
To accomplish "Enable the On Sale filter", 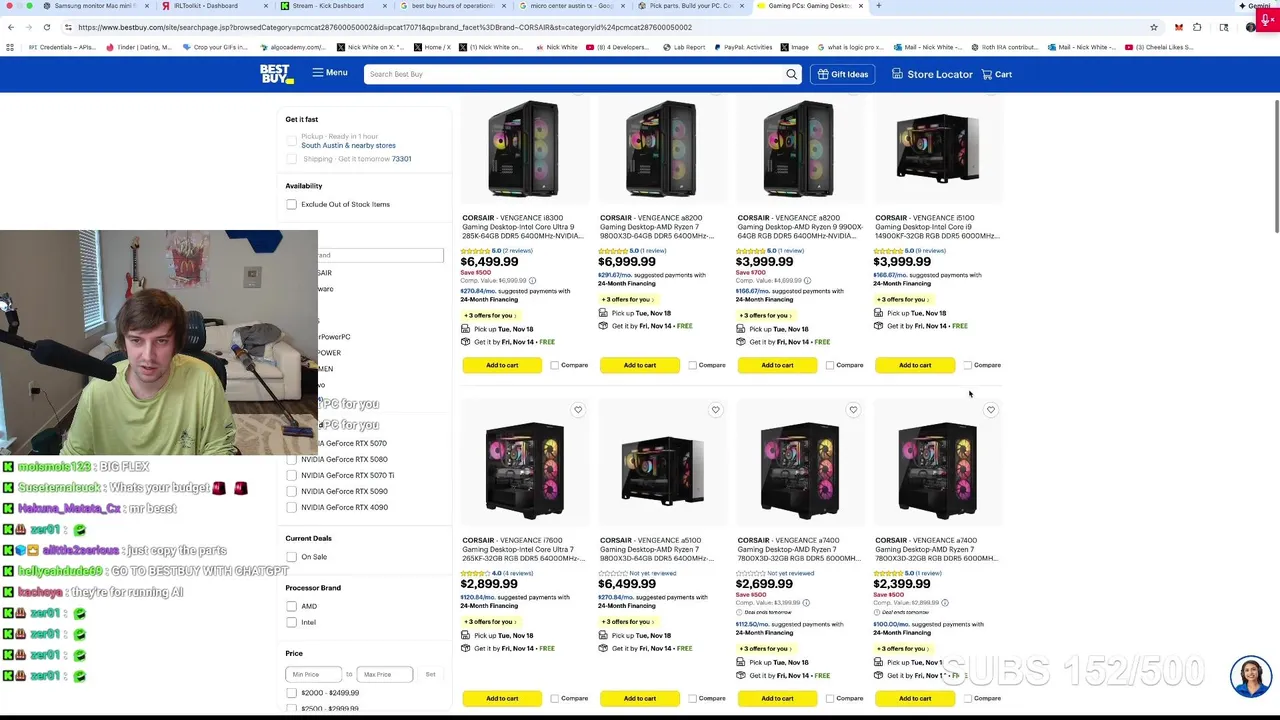I will click(x=291, y=557).
